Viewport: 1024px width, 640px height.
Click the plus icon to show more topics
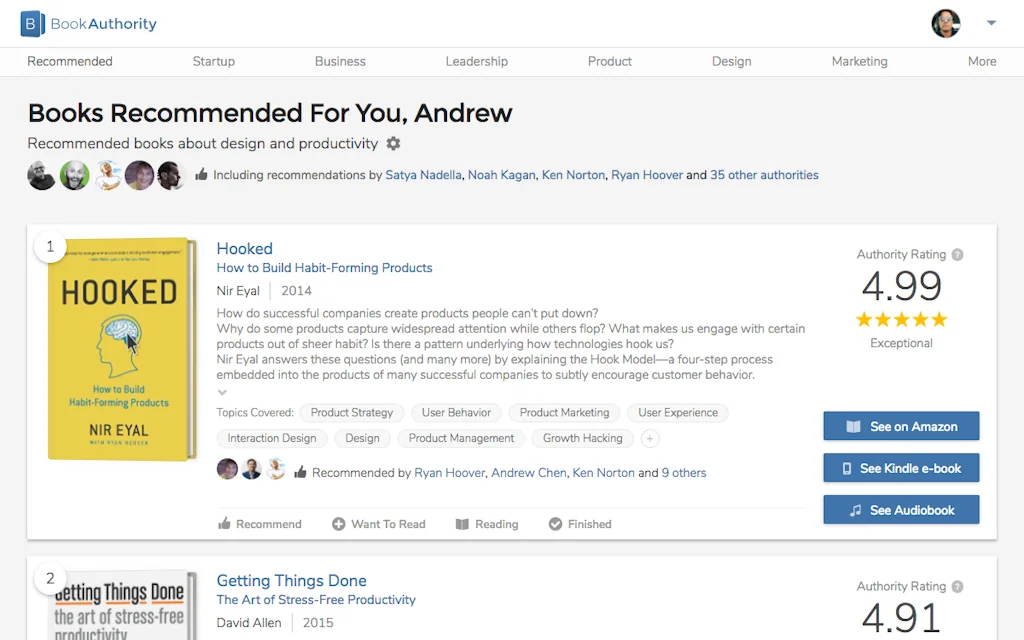[649, 438]
